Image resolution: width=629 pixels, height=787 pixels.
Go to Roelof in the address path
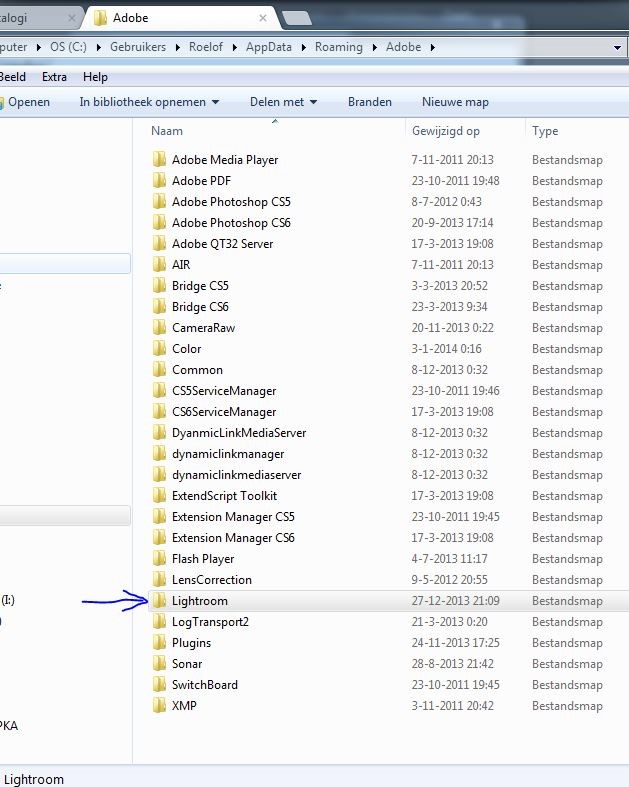point(206,47)
